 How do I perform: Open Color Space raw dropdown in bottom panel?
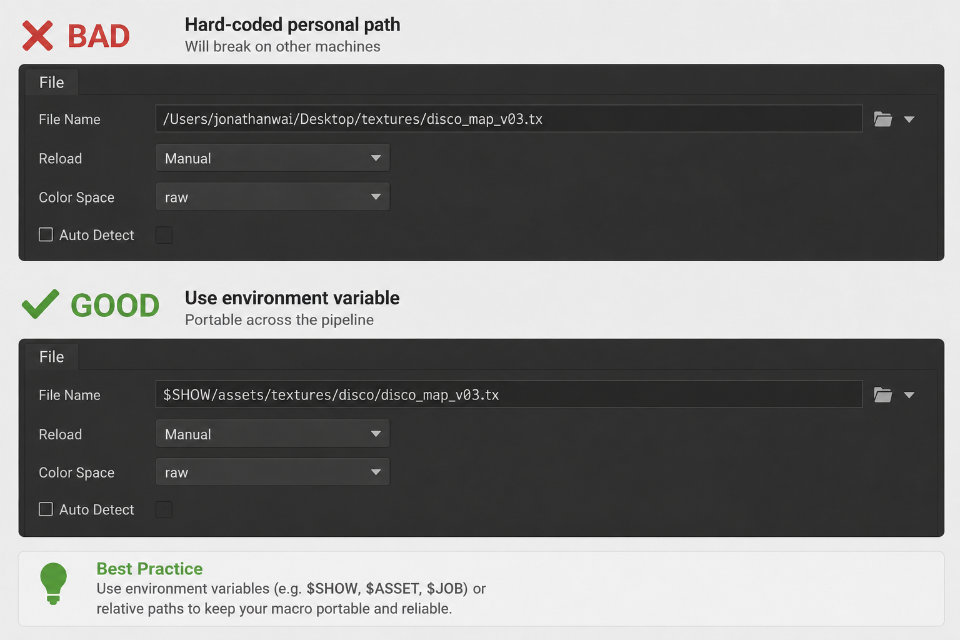point(272,472)
